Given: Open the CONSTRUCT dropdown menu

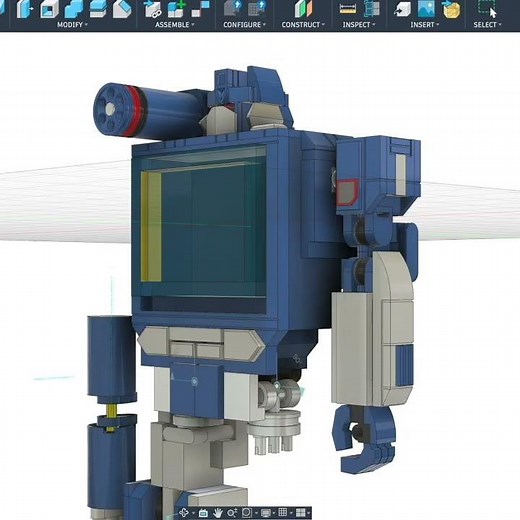Looking at the screenshot, I should tap(303, 25).
